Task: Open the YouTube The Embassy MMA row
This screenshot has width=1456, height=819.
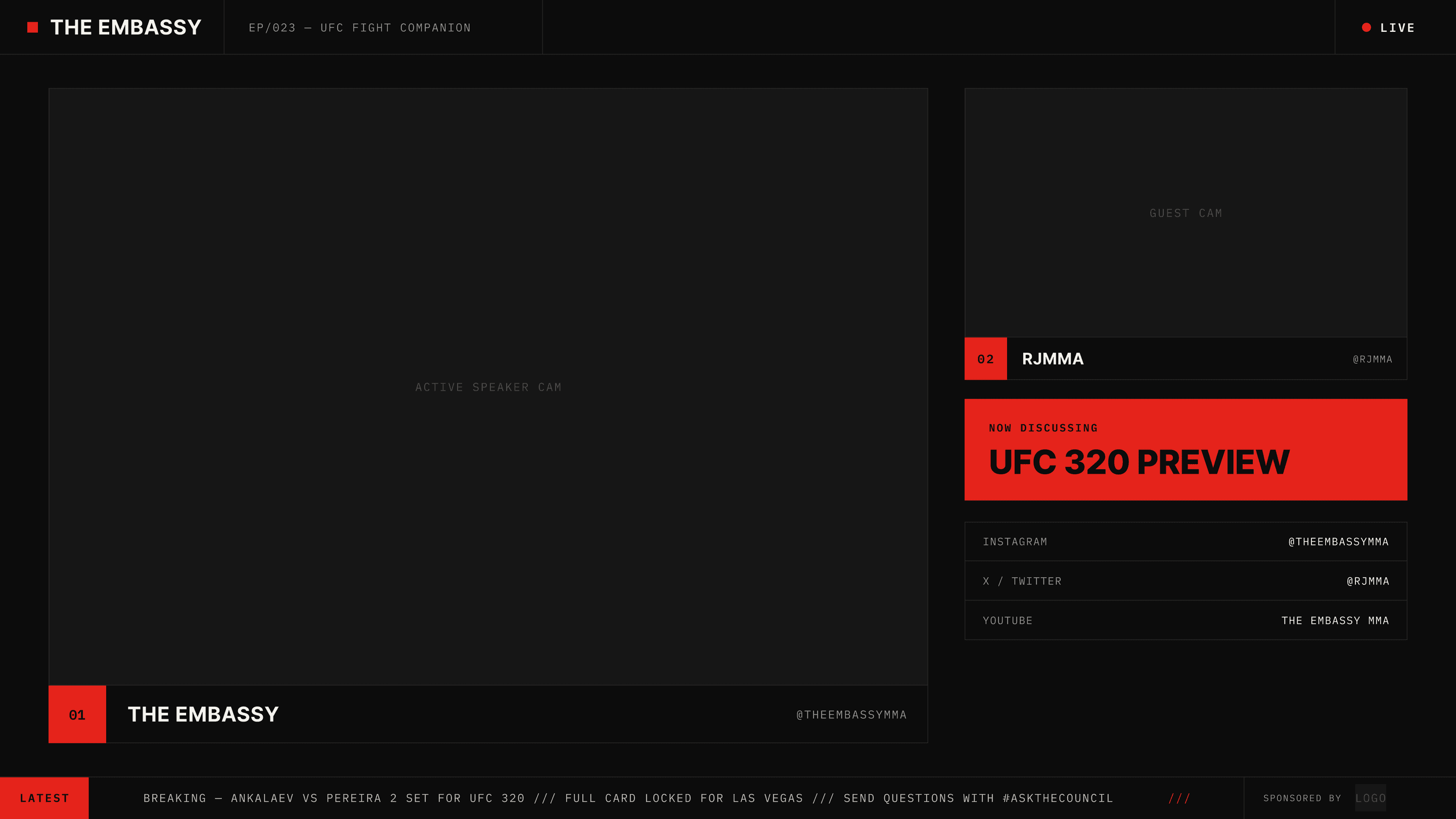Action: [1186, 621]
